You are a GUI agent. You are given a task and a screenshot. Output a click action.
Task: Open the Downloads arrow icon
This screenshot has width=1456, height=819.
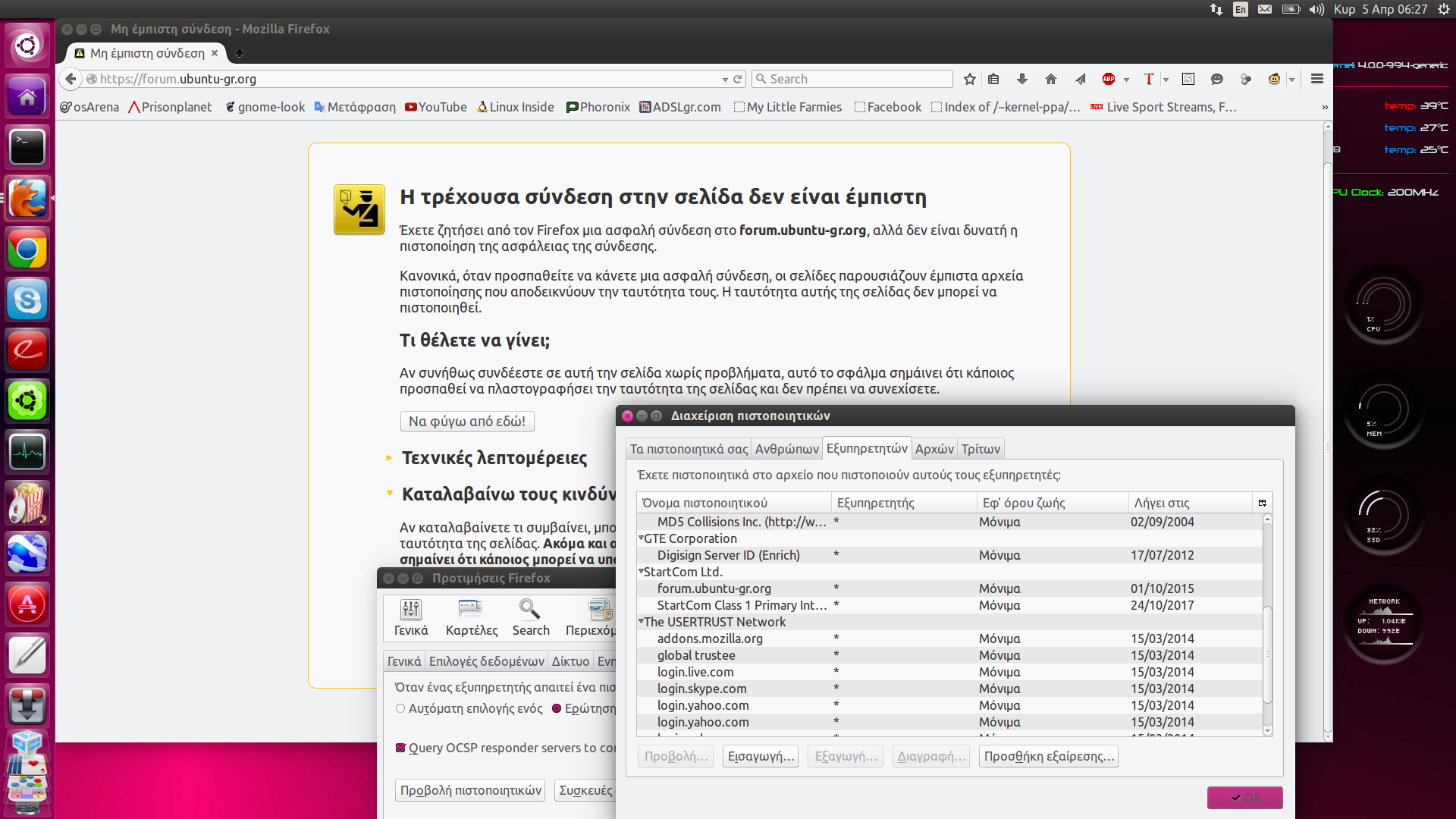[x=1022, y=79]
